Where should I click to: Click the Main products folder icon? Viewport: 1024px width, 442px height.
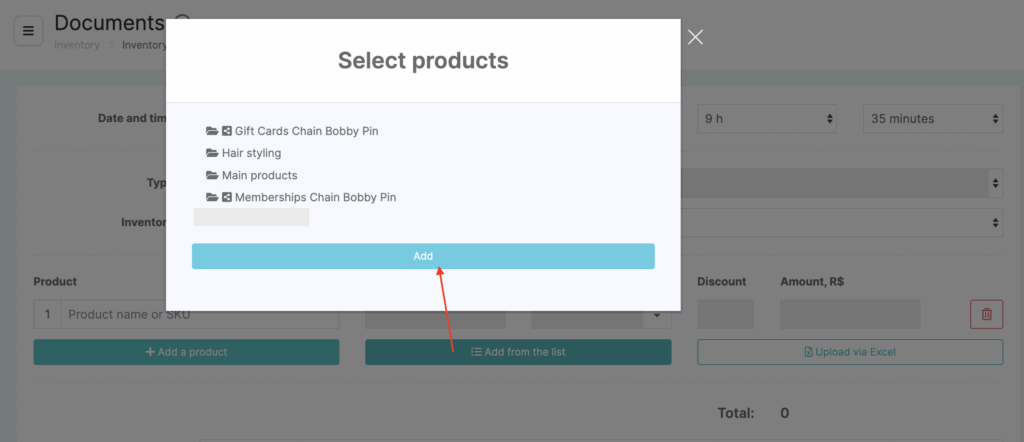point(212,176)
